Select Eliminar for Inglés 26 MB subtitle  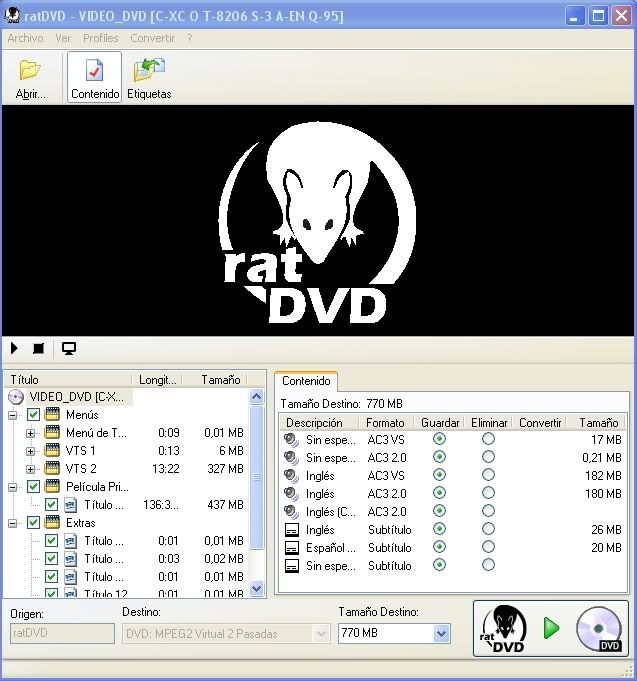pyautogui.click(x=488, y=529)
